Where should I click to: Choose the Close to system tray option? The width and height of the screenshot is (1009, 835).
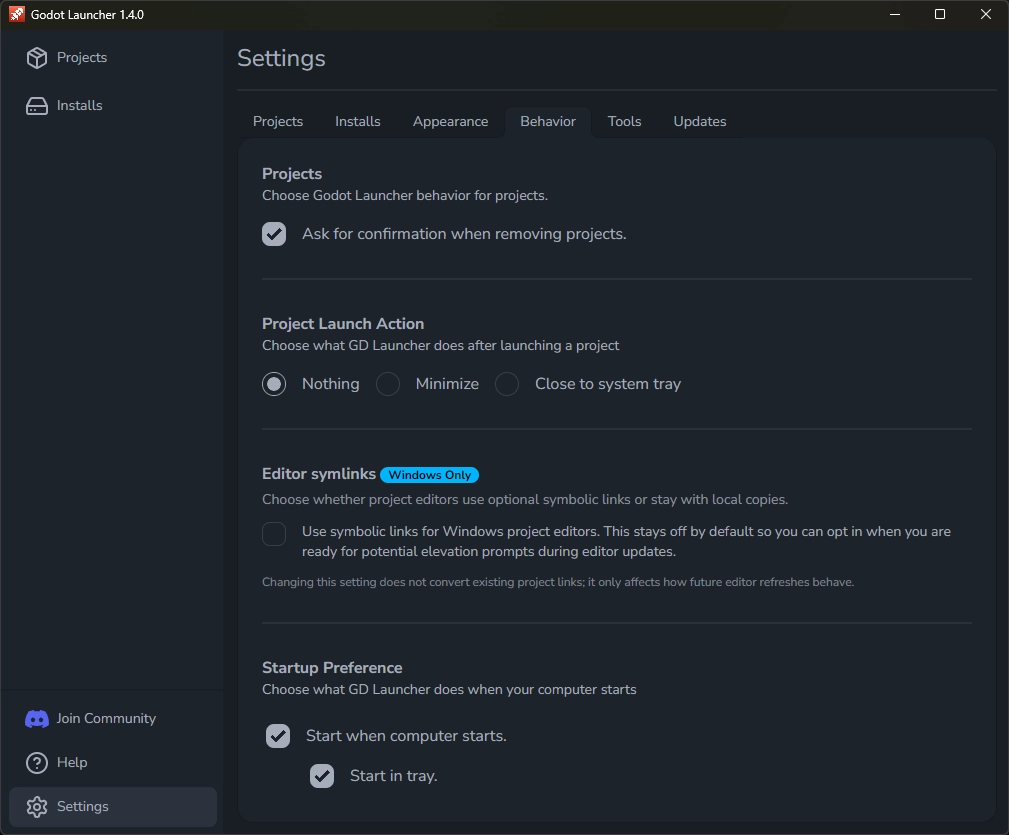pyautogui.click(x=507, y=384)
